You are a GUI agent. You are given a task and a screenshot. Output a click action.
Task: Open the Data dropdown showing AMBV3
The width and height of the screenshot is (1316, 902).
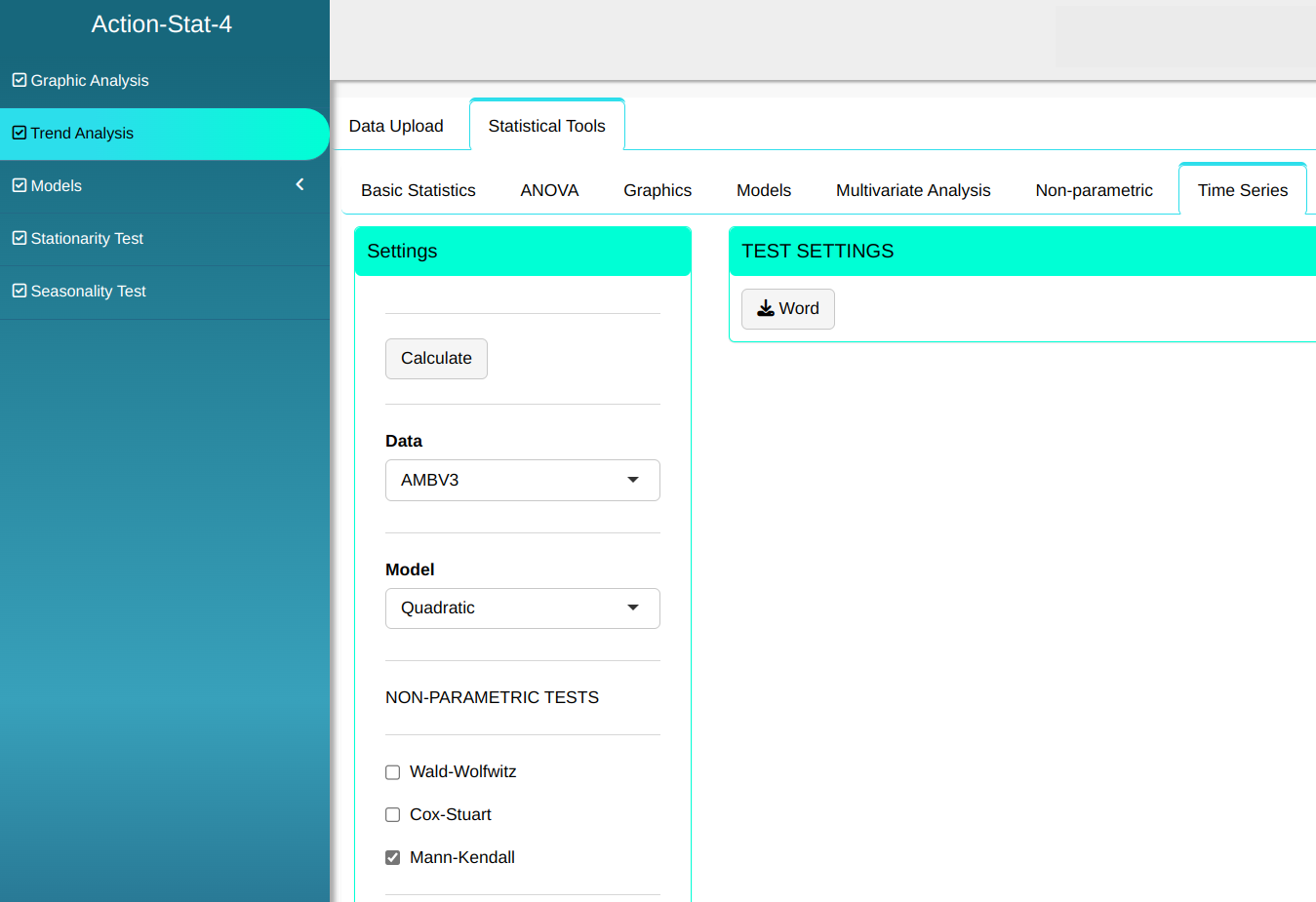click(x=522, y=480)
